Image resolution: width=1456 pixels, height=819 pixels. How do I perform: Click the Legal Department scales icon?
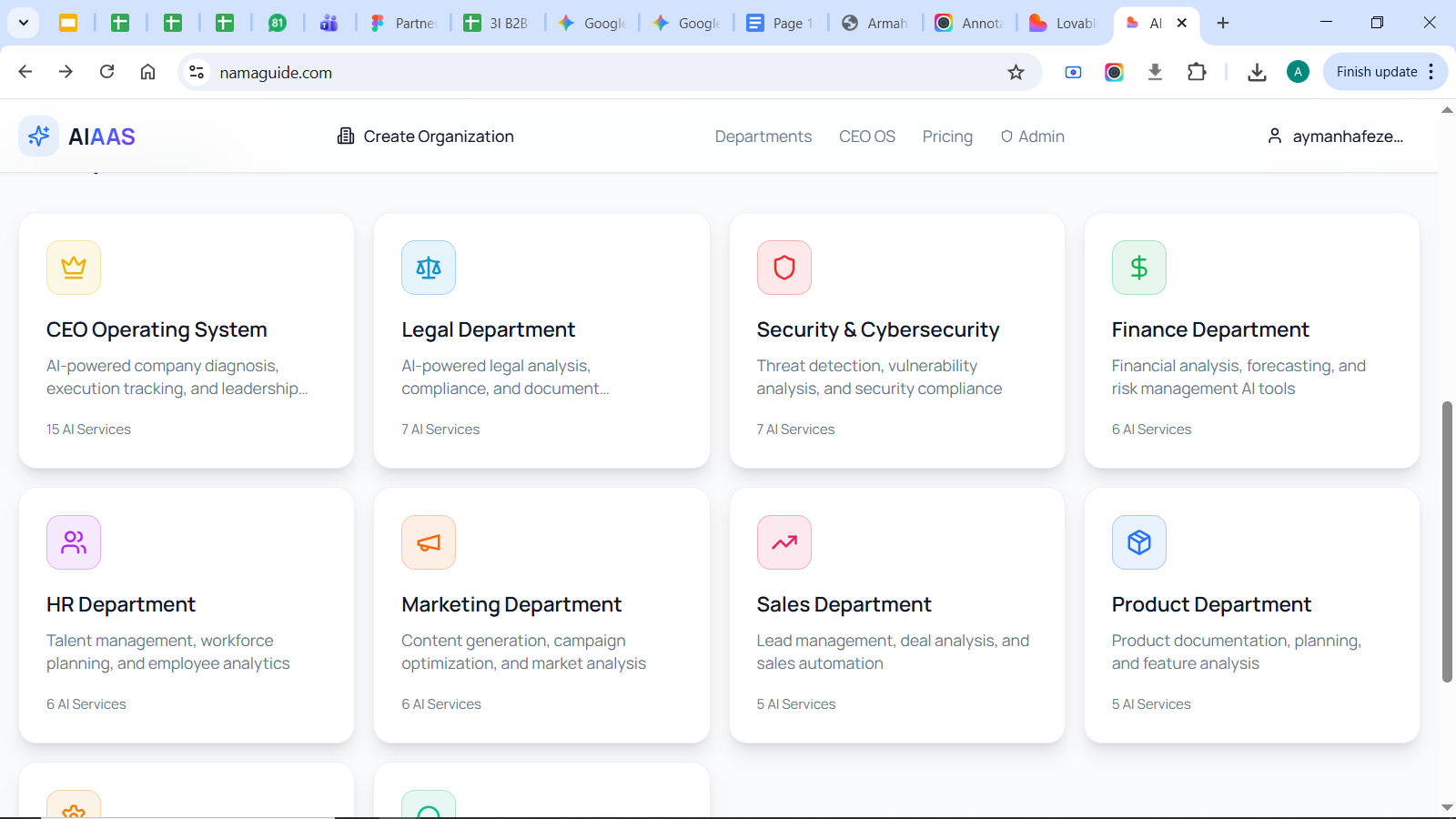(x=429, y=268)
